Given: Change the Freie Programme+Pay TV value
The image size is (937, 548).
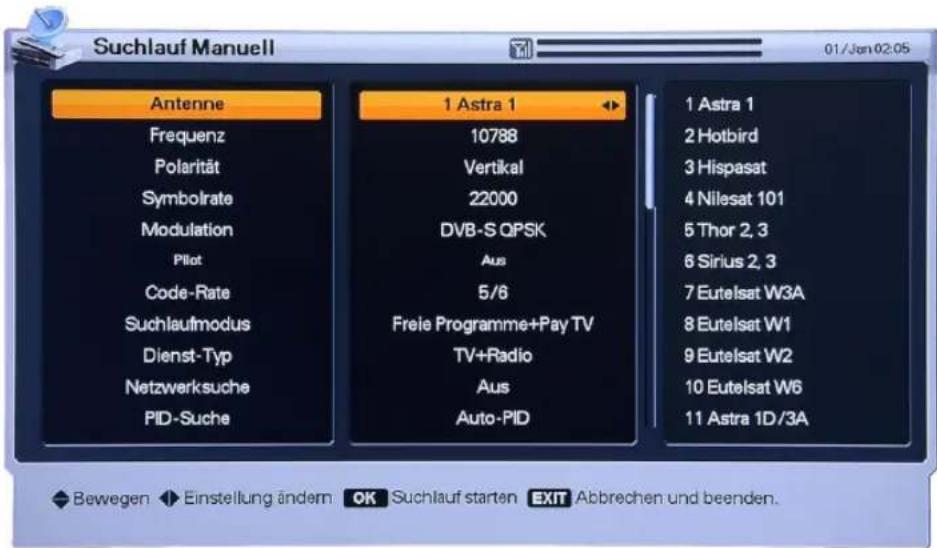Looking at the screenshot, I should (x=493, y=324).
